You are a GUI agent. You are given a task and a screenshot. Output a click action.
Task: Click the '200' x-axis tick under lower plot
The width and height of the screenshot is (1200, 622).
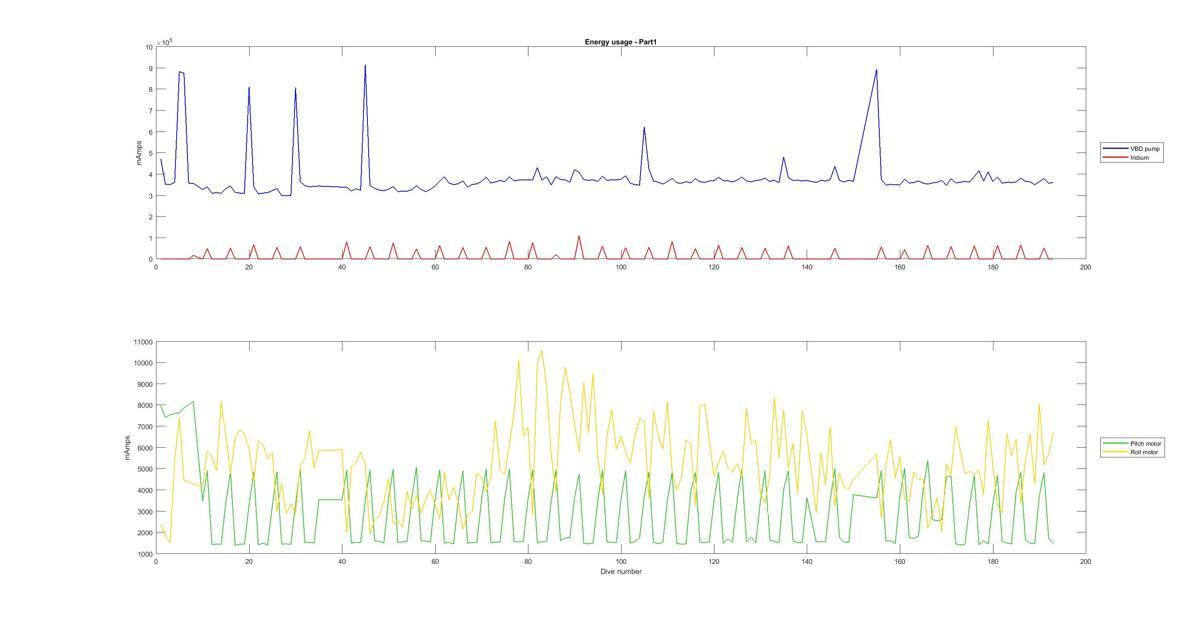pyautogui.click(x=1085, y=562)
